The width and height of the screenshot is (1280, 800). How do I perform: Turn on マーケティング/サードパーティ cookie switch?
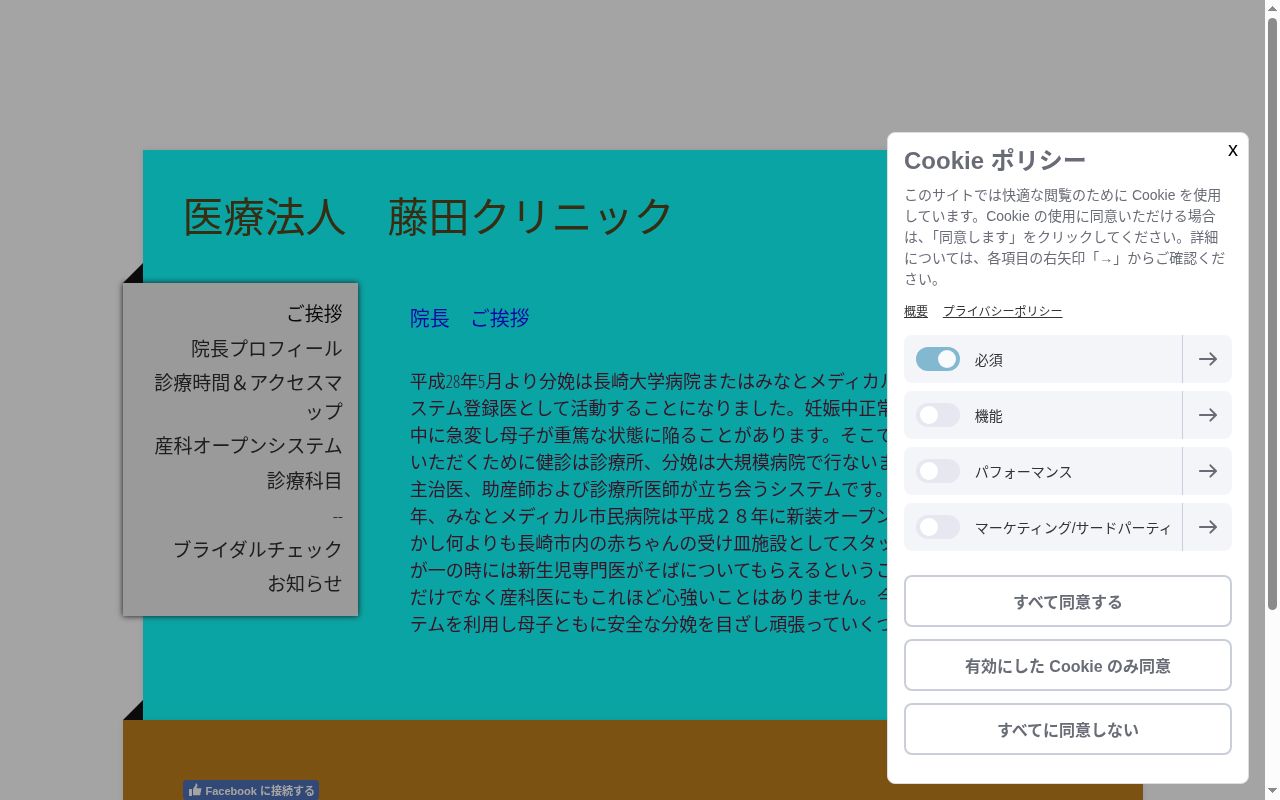coord(938,527)
